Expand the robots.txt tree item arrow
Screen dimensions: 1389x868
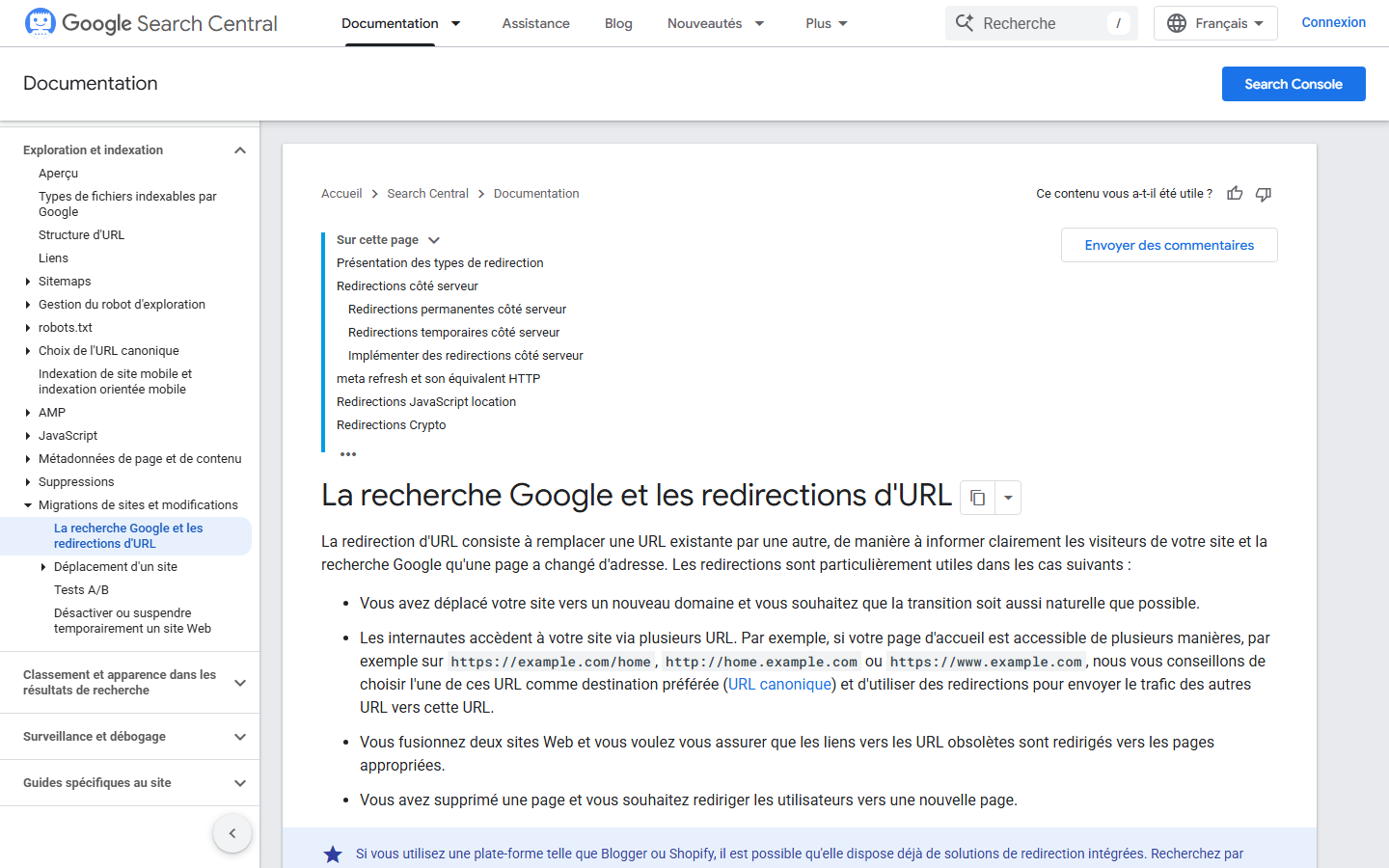coord(27,328)
